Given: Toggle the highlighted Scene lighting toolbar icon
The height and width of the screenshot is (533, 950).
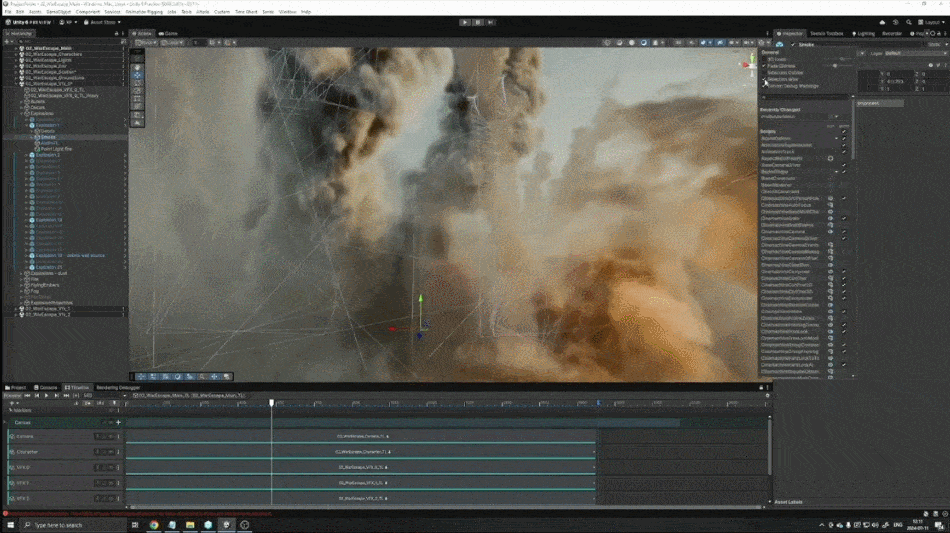Looking at the screenshot, I should pos(643,43).
